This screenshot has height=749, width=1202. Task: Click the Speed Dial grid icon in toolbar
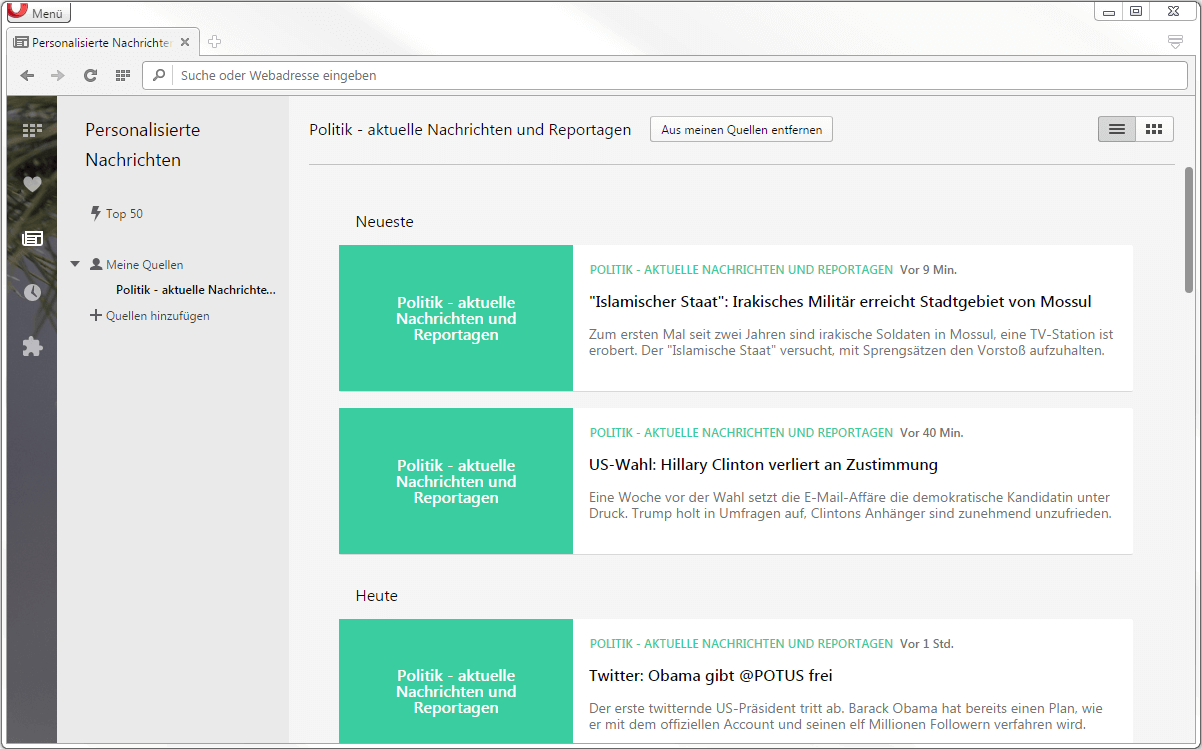coord(123,76)
